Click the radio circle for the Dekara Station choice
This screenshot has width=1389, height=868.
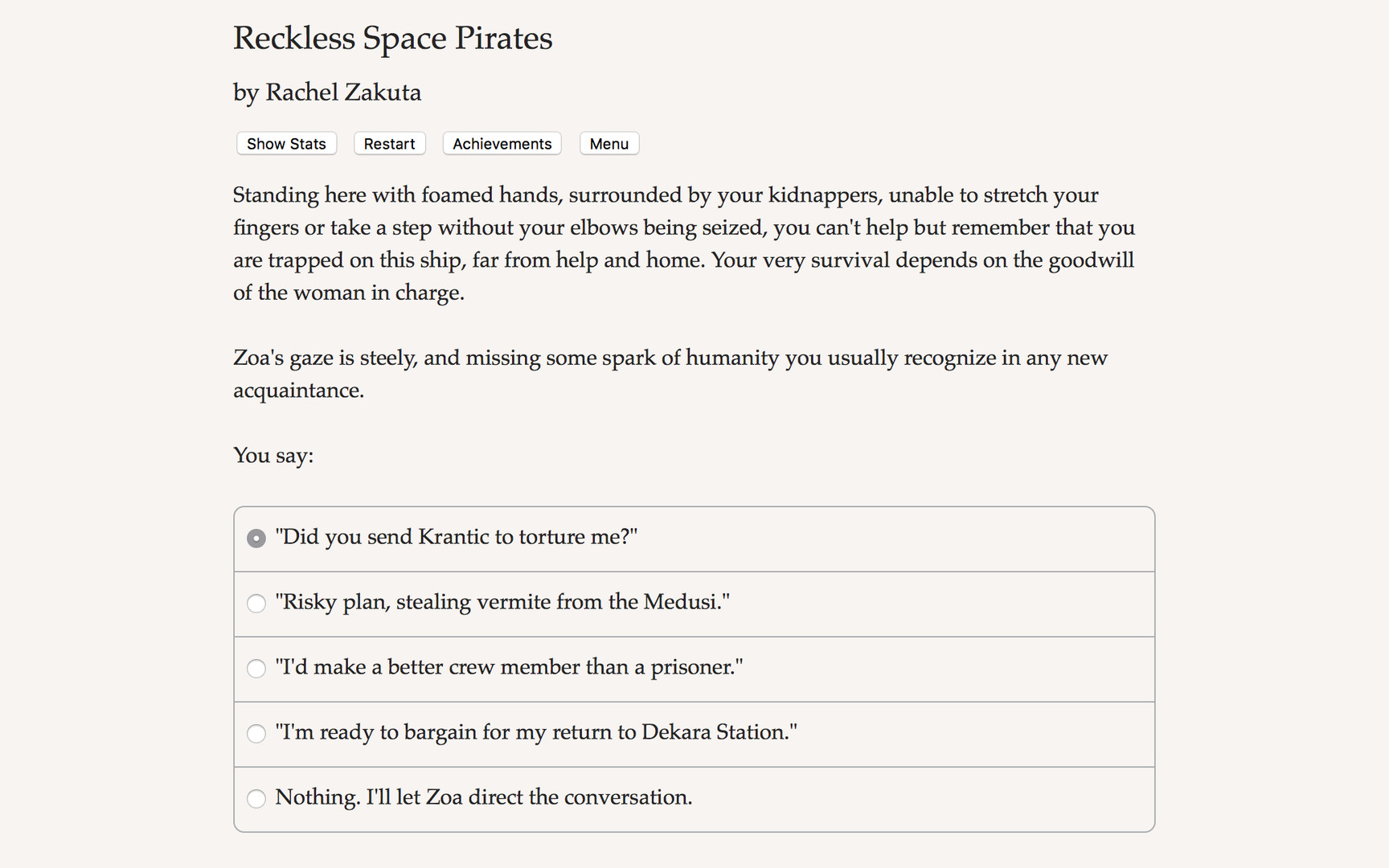click(256, 733)
